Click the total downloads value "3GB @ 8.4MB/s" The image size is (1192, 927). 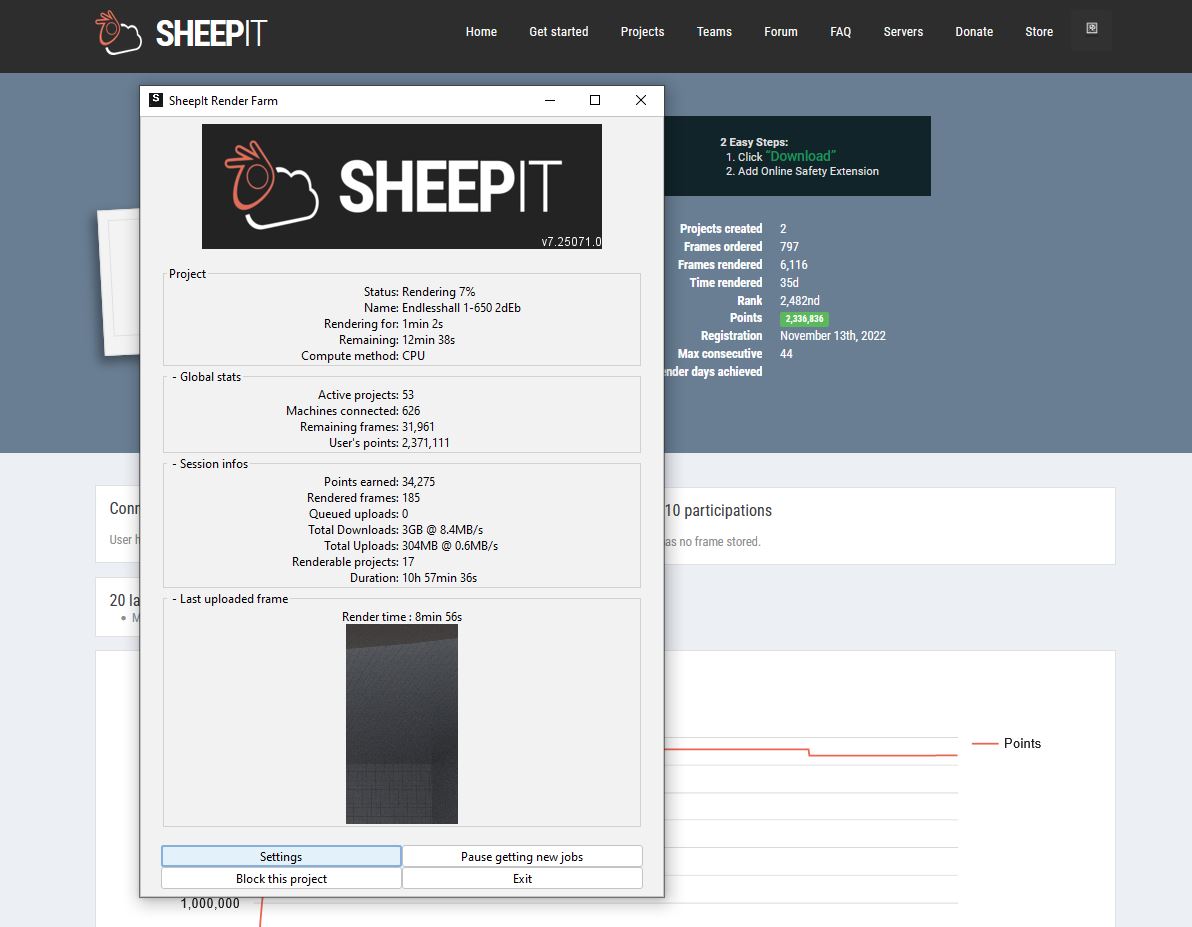click(x=442, y=530)
